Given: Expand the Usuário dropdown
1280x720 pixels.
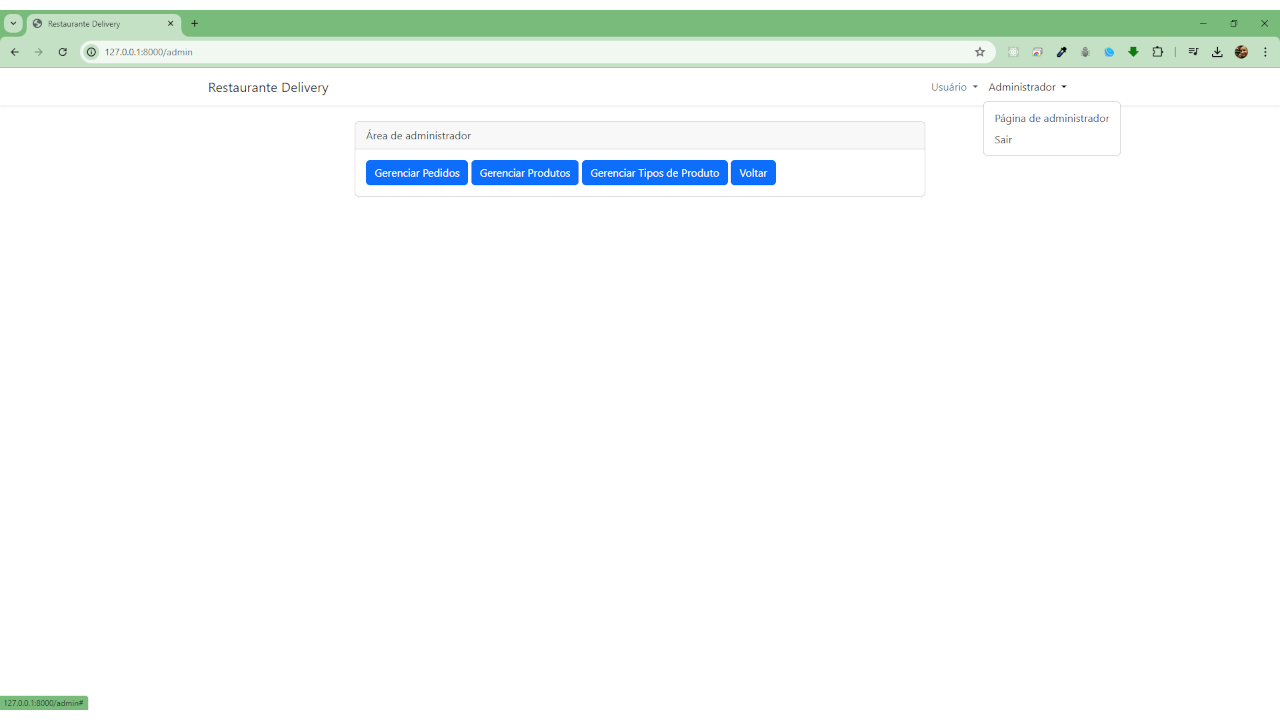Looking at the screenshot, I should click(954, 87).
